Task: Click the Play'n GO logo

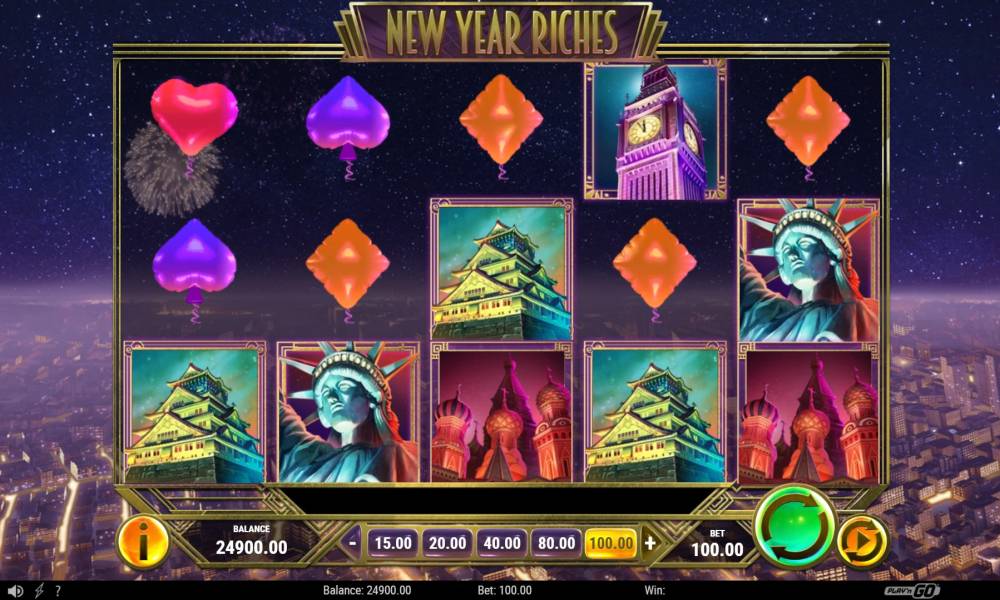Action: point(911,590)
